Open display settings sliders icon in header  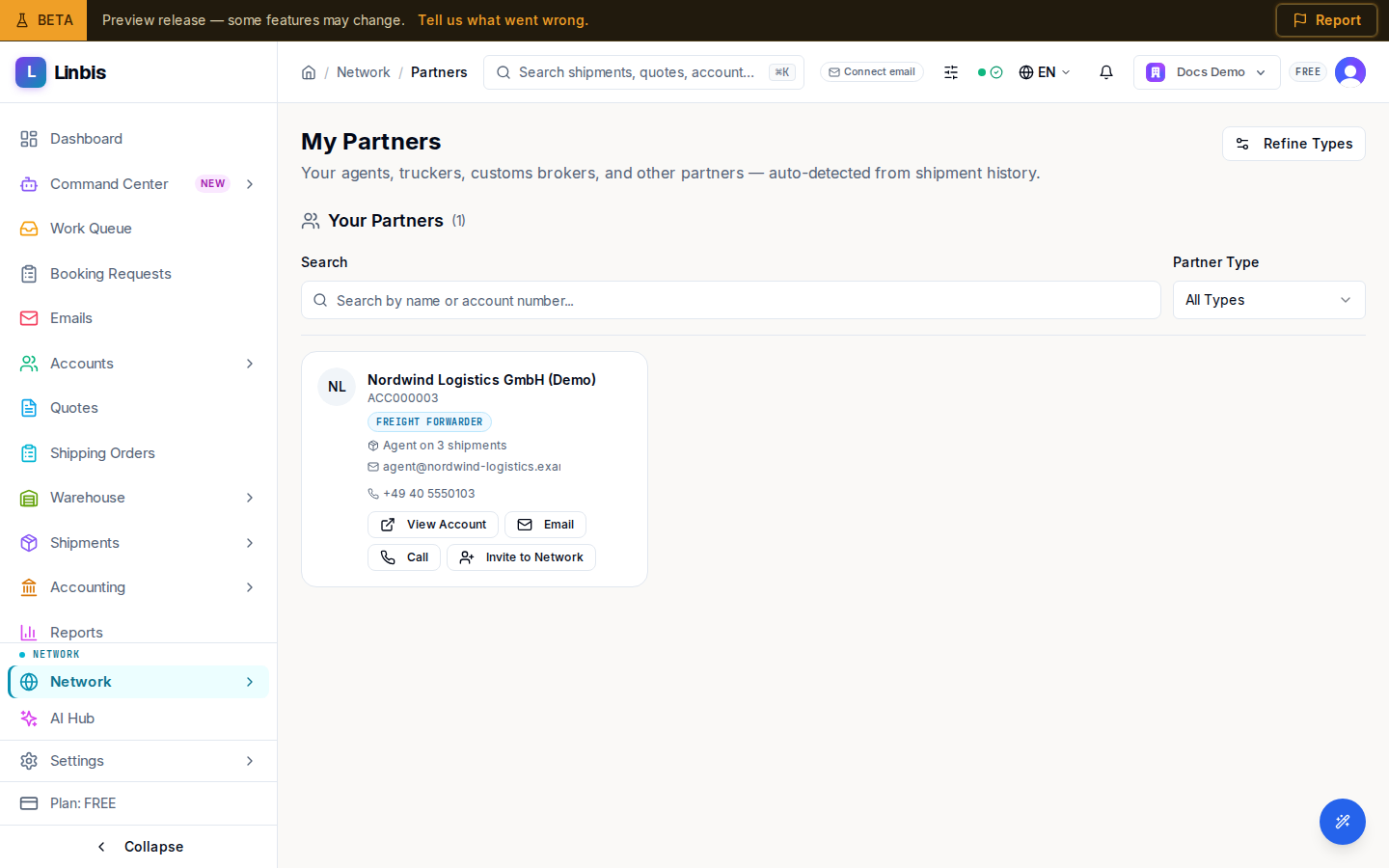coord(951,72)
